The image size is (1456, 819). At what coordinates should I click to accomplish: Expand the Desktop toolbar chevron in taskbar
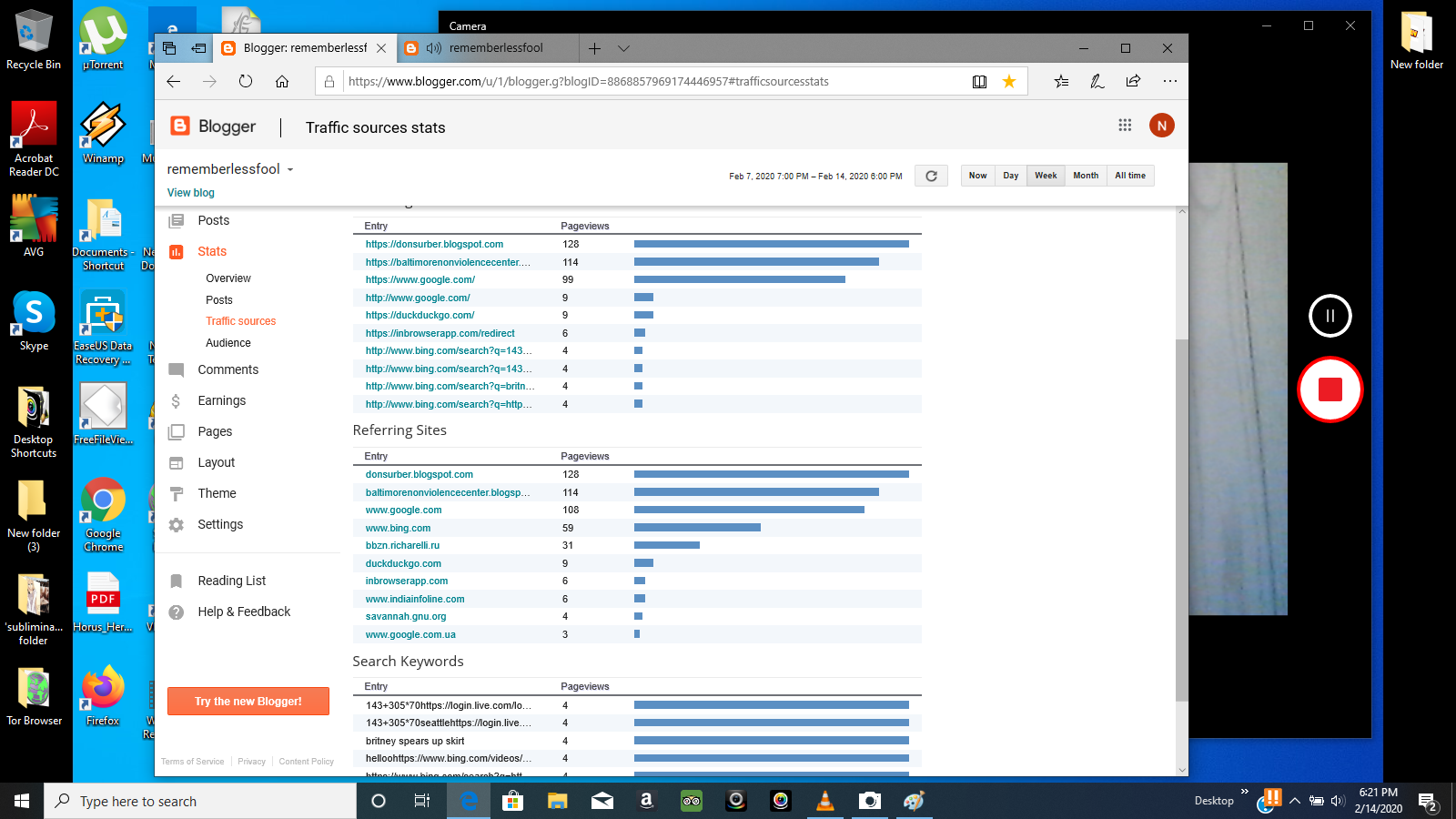coord(1244,792)
